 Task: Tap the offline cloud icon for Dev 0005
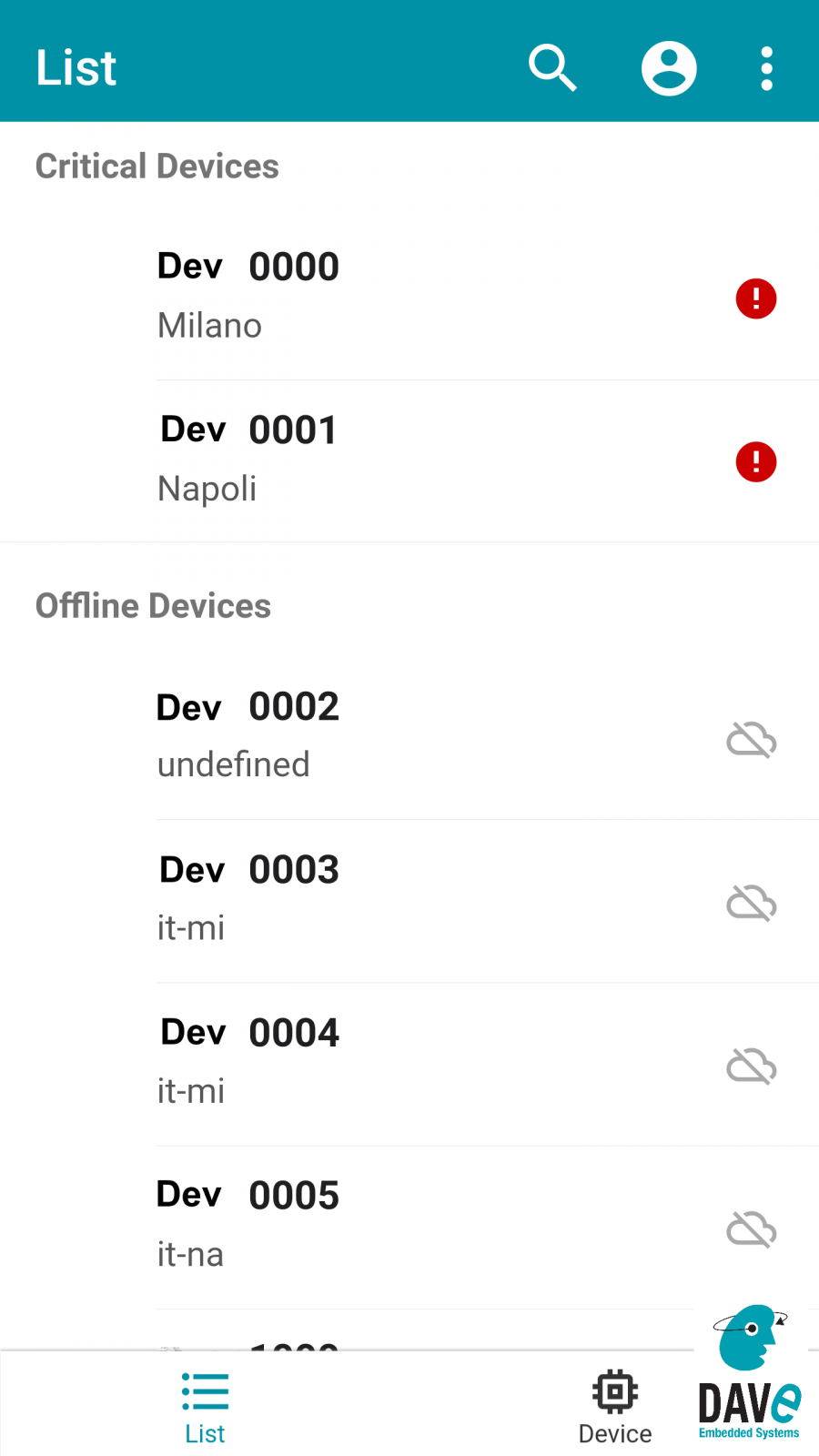click(x=752, y=1230)
